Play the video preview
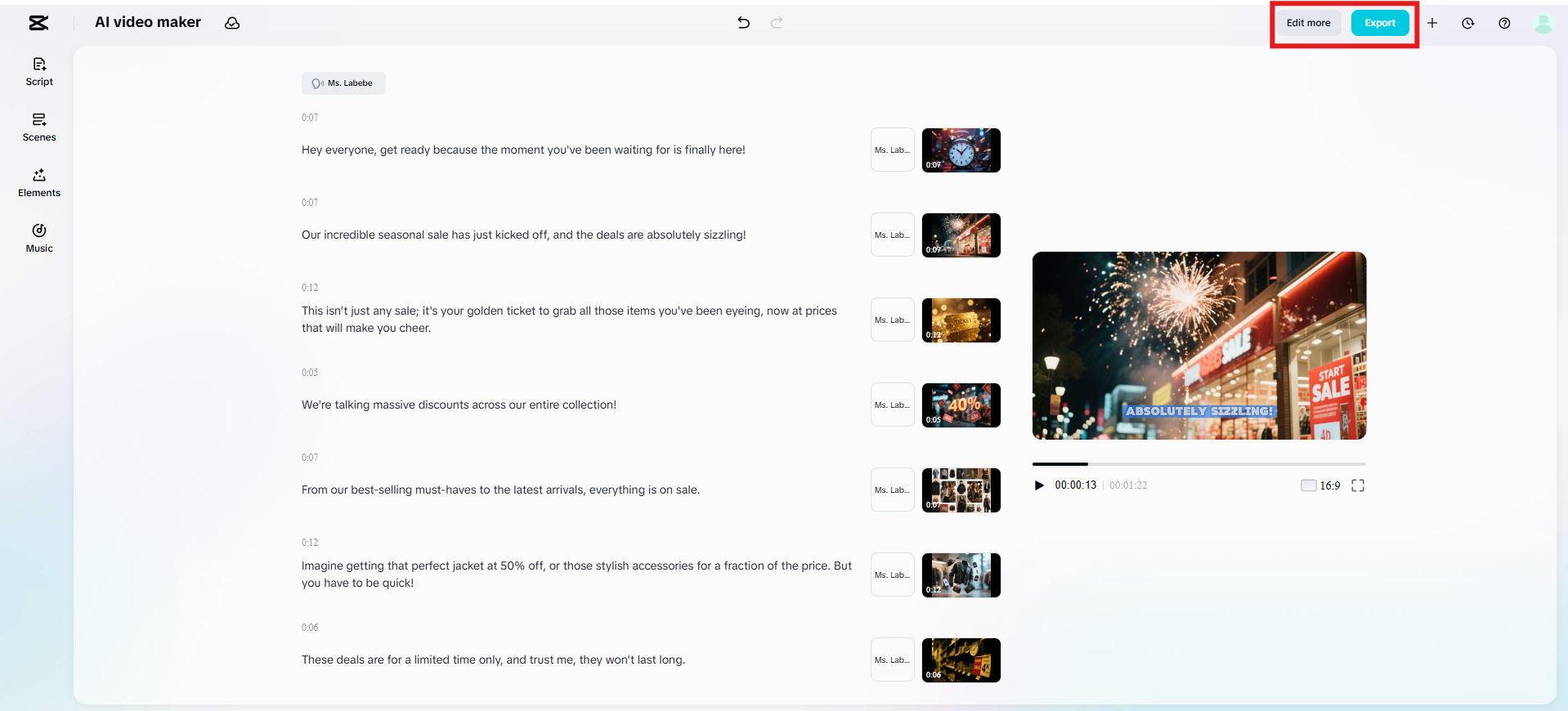1568x711 pixels. 1039,485
